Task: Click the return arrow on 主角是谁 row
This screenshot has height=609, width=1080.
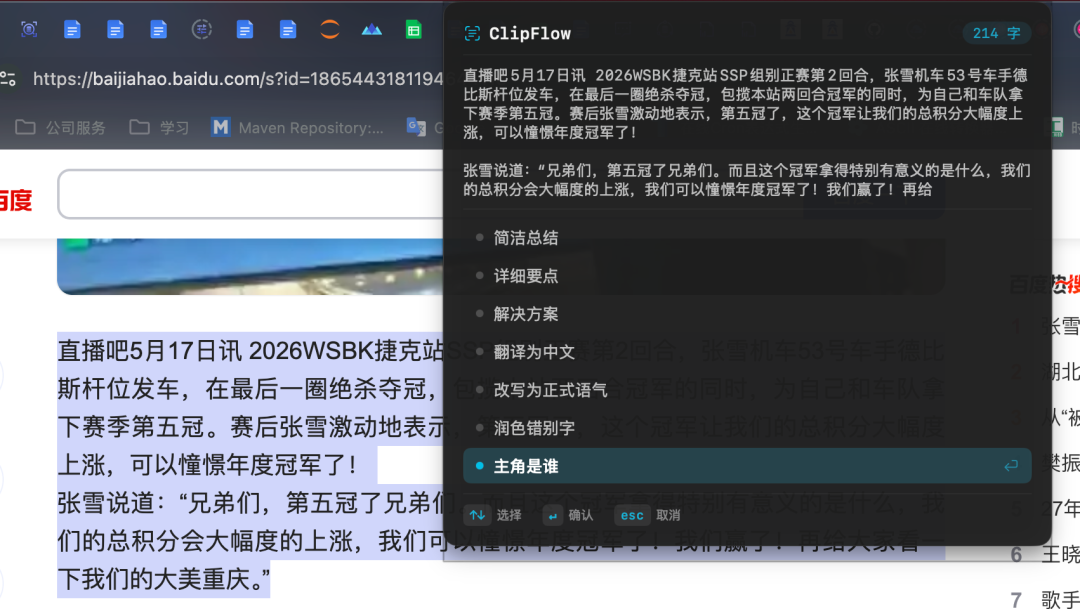Action: click(x=1011, y=466)
